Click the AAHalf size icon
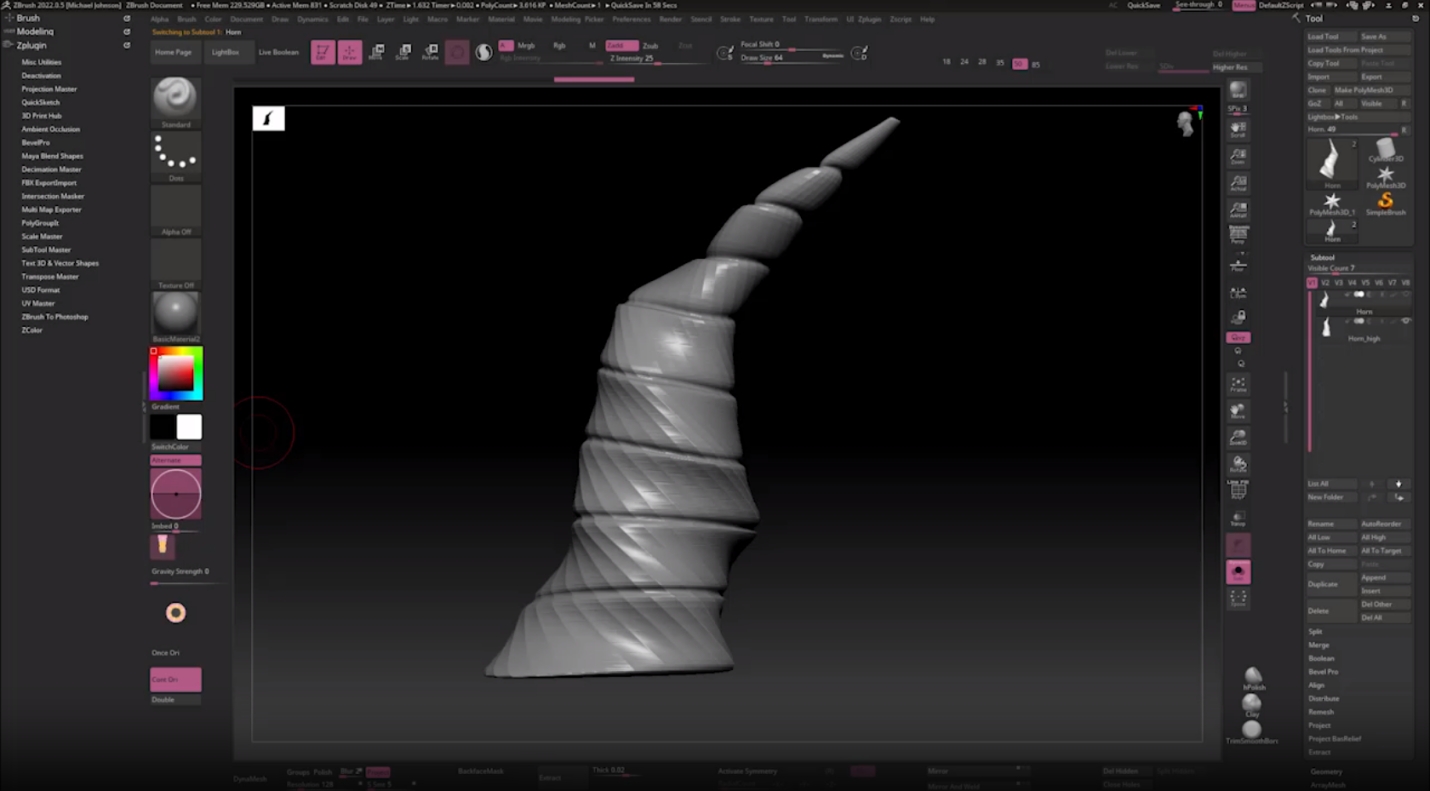This screenshot has height=791, width=1430. [1238, 211]
